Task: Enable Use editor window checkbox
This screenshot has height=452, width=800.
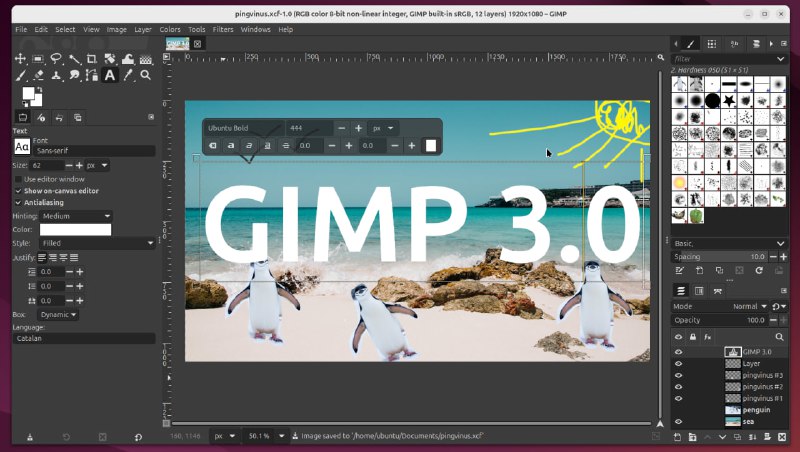Action: click(18, 179)
